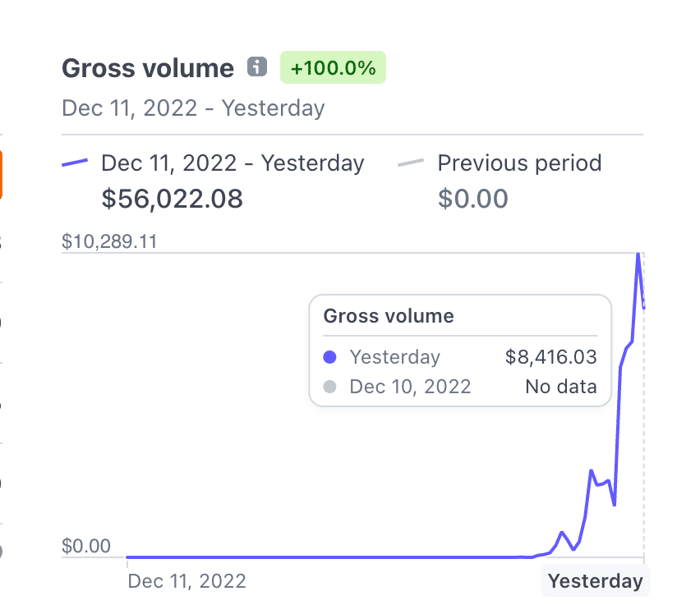Click the $56,022.08 total amount
This screenshot has width=700, height=614.
[x=172, y=198]
